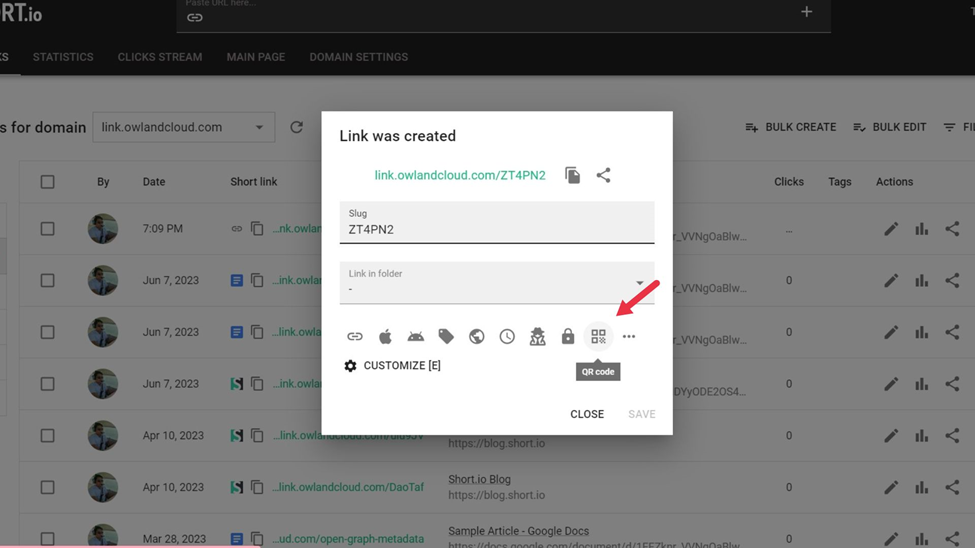View statistics for the 7:09 PM link
This screenshot has height=548, width=975.
tap(922, 229)
